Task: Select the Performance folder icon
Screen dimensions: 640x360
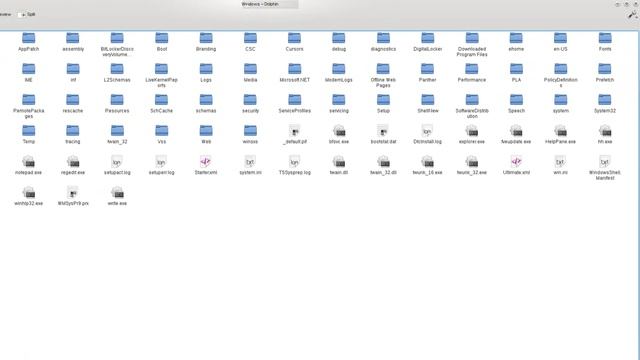Action: pos(472,69)
